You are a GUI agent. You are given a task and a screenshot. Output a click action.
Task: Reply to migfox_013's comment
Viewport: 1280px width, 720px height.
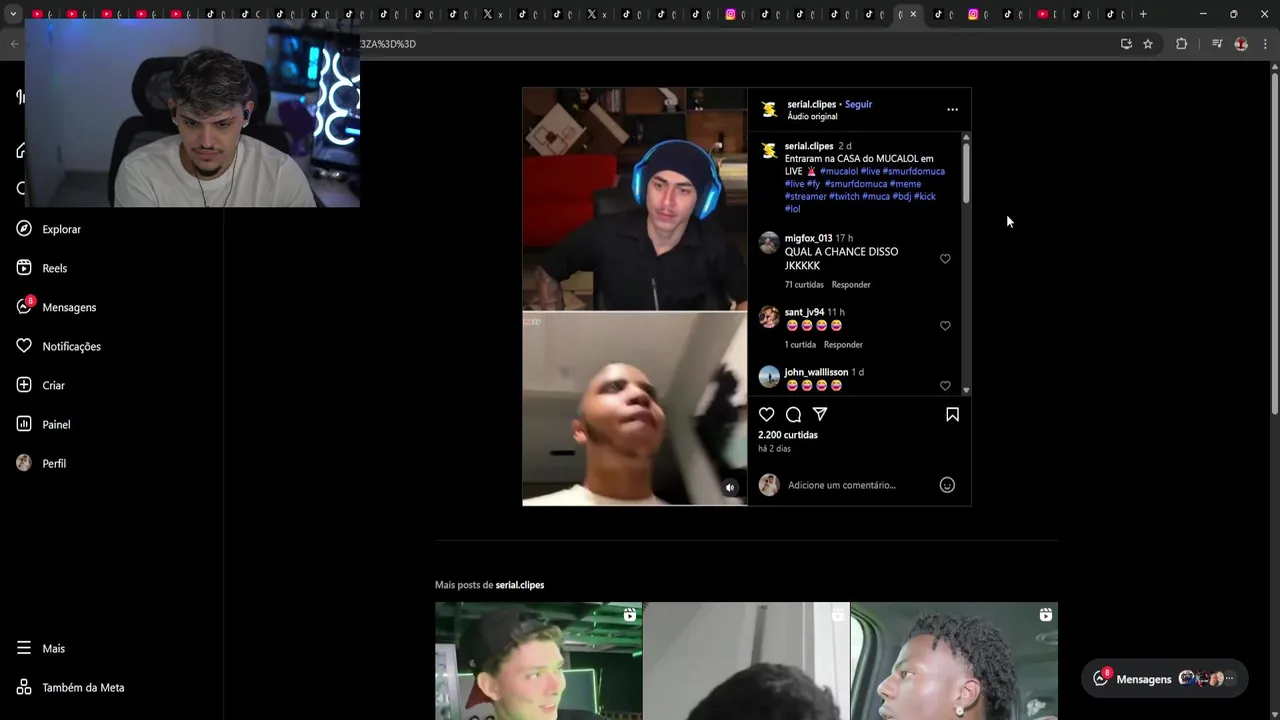851,285
